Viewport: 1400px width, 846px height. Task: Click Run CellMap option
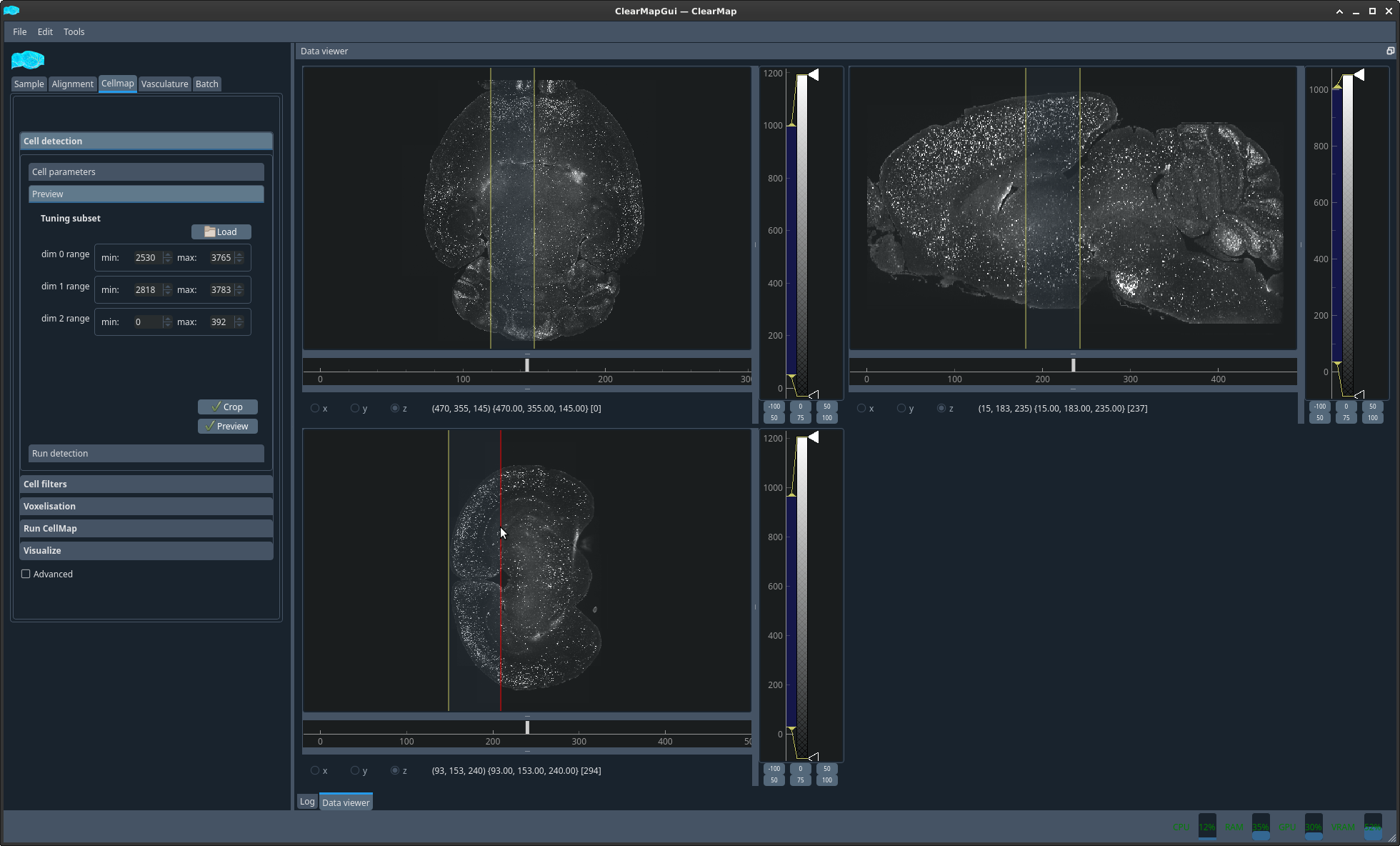click(x=145, y=528)
